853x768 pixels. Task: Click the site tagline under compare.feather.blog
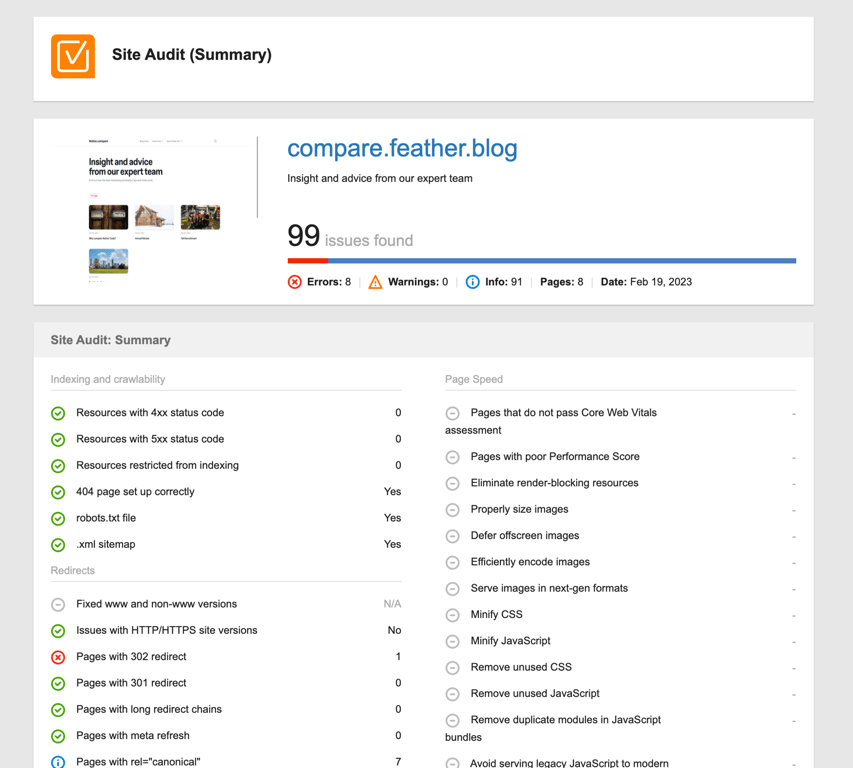click(380, 178)
